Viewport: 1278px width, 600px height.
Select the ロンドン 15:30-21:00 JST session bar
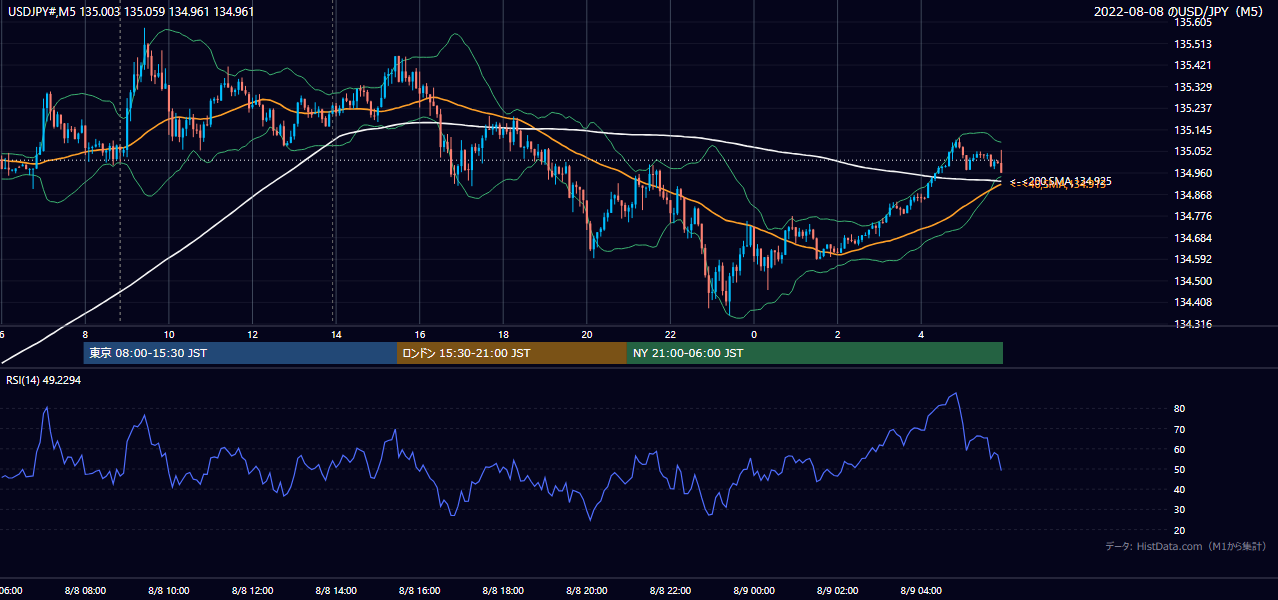pyautogui.click(x=512, y=353)
